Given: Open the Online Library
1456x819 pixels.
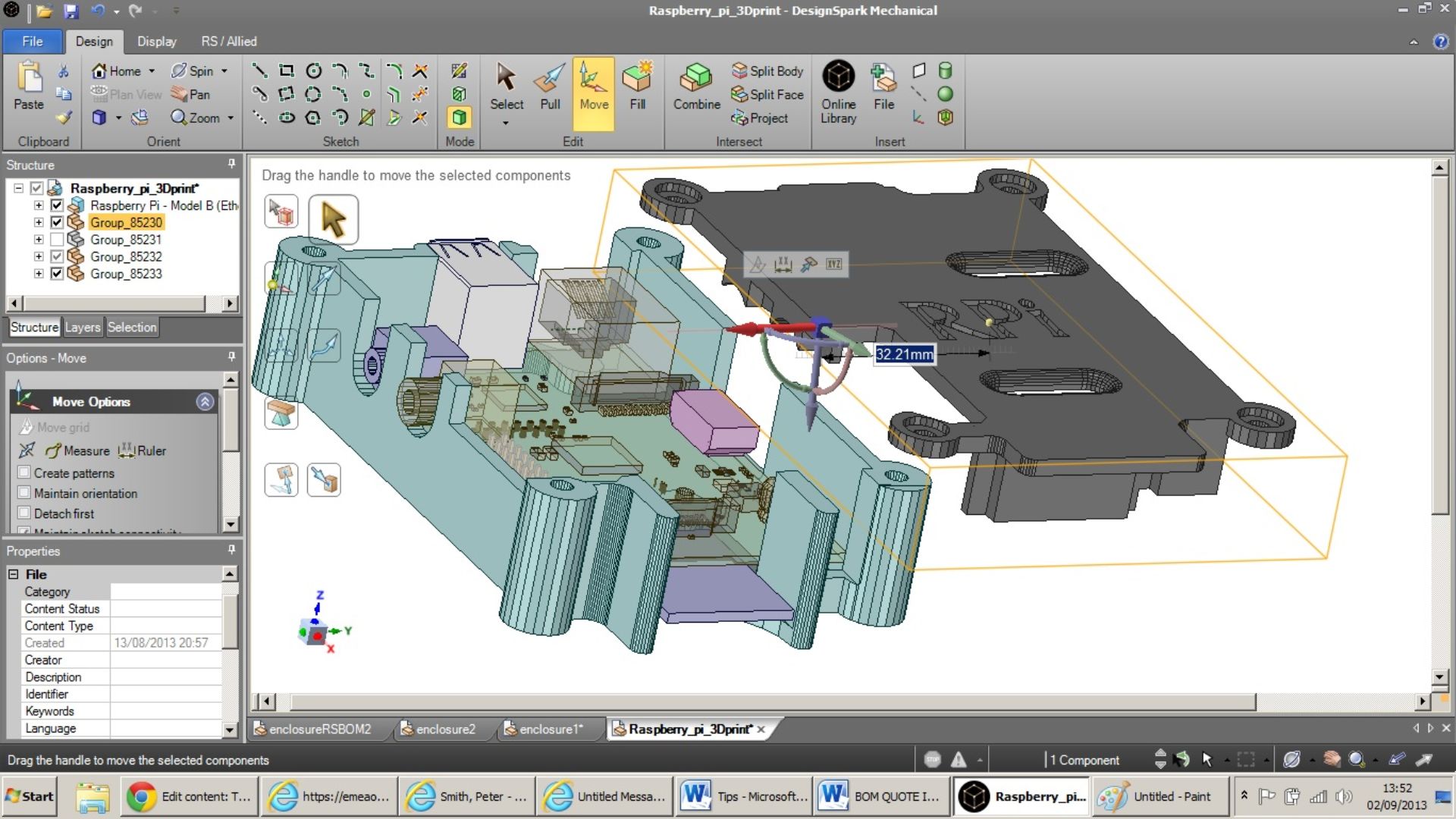Looking at the screenshot, I should click(x=837, y=89).
